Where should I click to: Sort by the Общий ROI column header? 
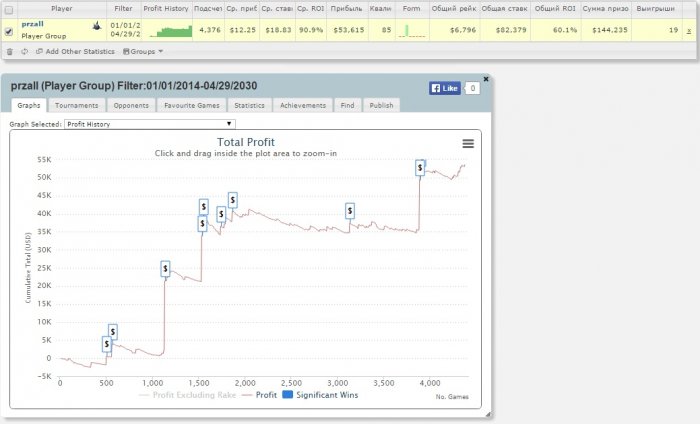555,8
